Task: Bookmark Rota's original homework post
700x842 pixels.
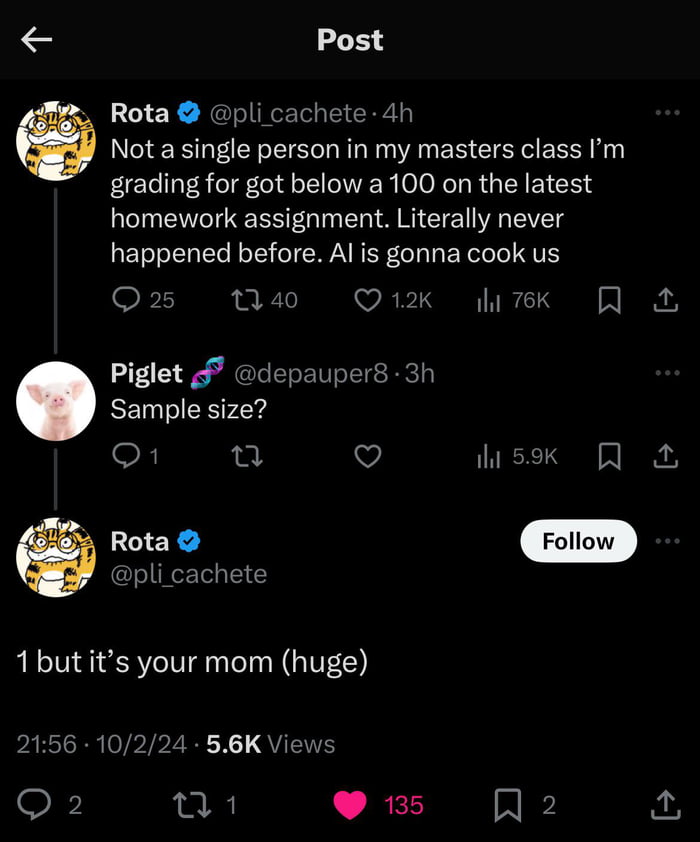Action: [x=608, y=299]
